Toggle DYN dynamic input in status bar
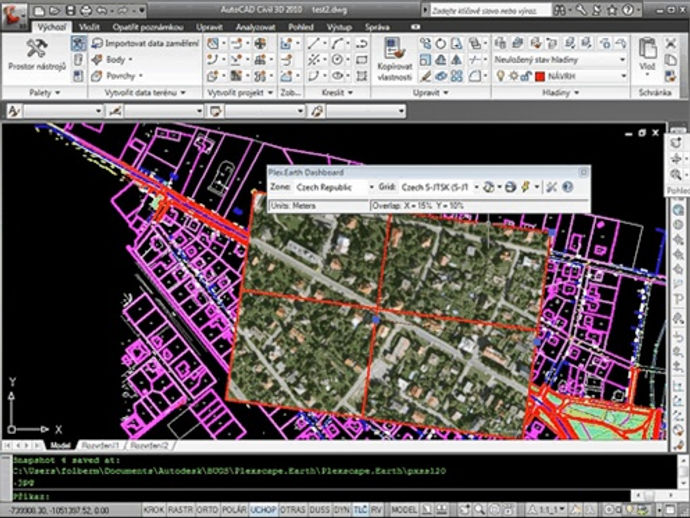This screenshot has width=690, height=518. point(342,510)
